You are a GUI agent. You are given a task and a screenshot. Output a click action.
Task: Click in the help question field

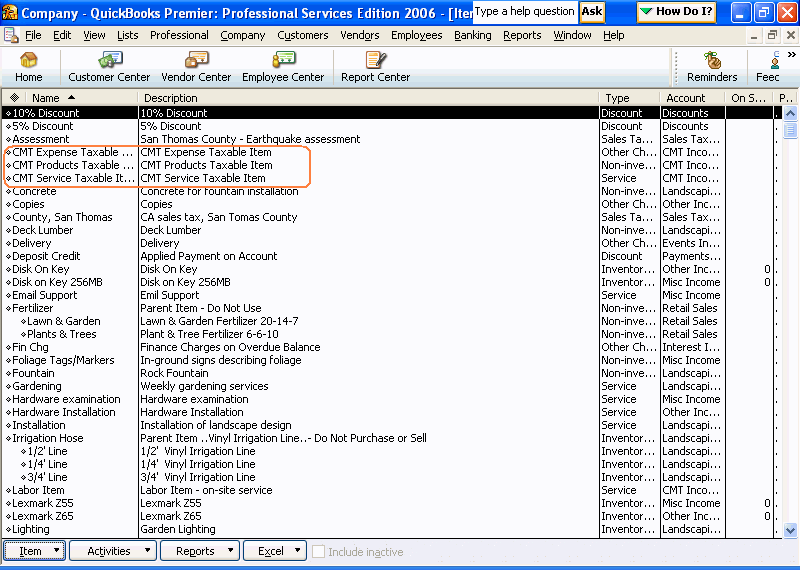(524, 11)
